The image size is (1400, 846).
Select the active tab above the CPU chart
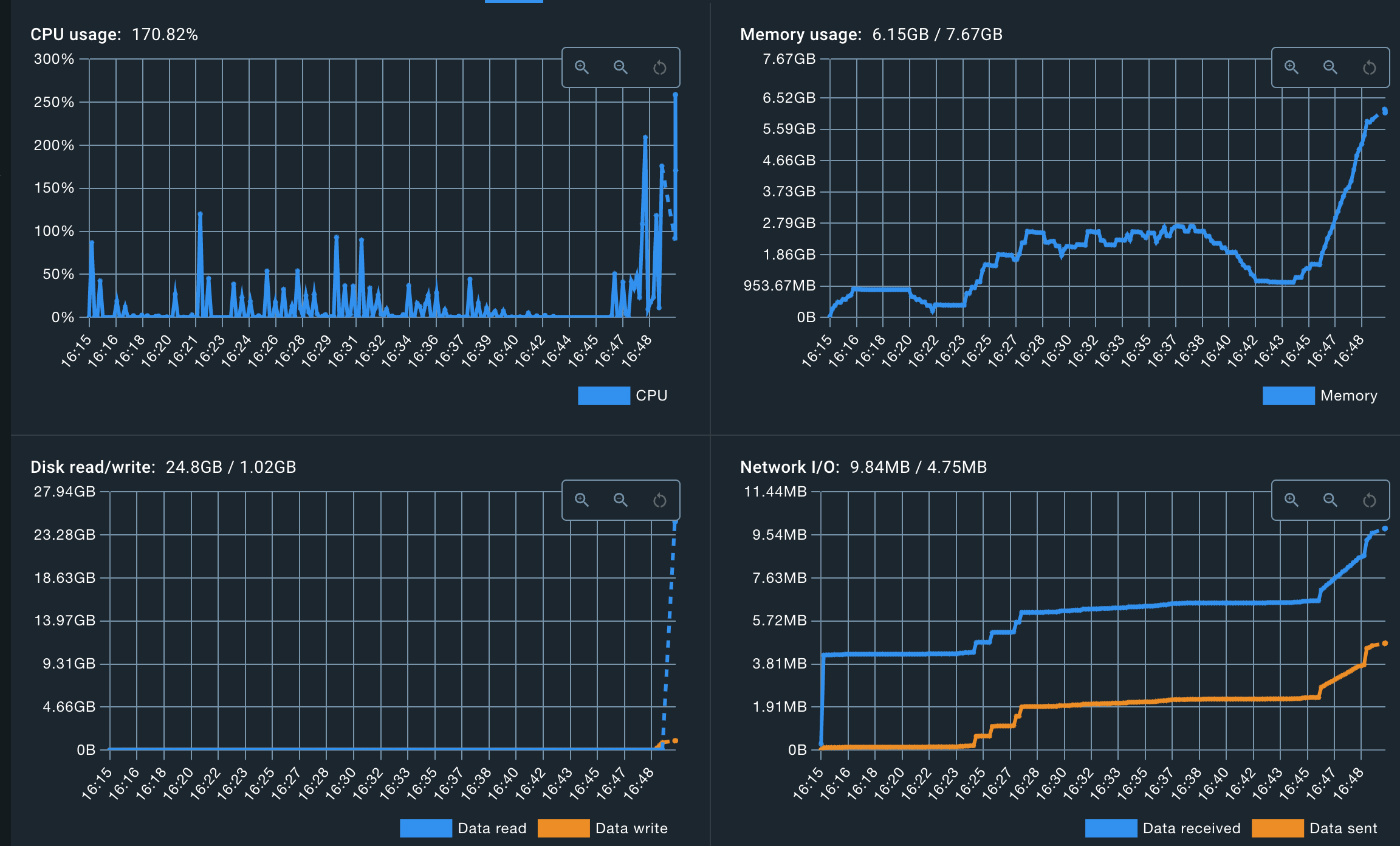click(x=513, y=2)
